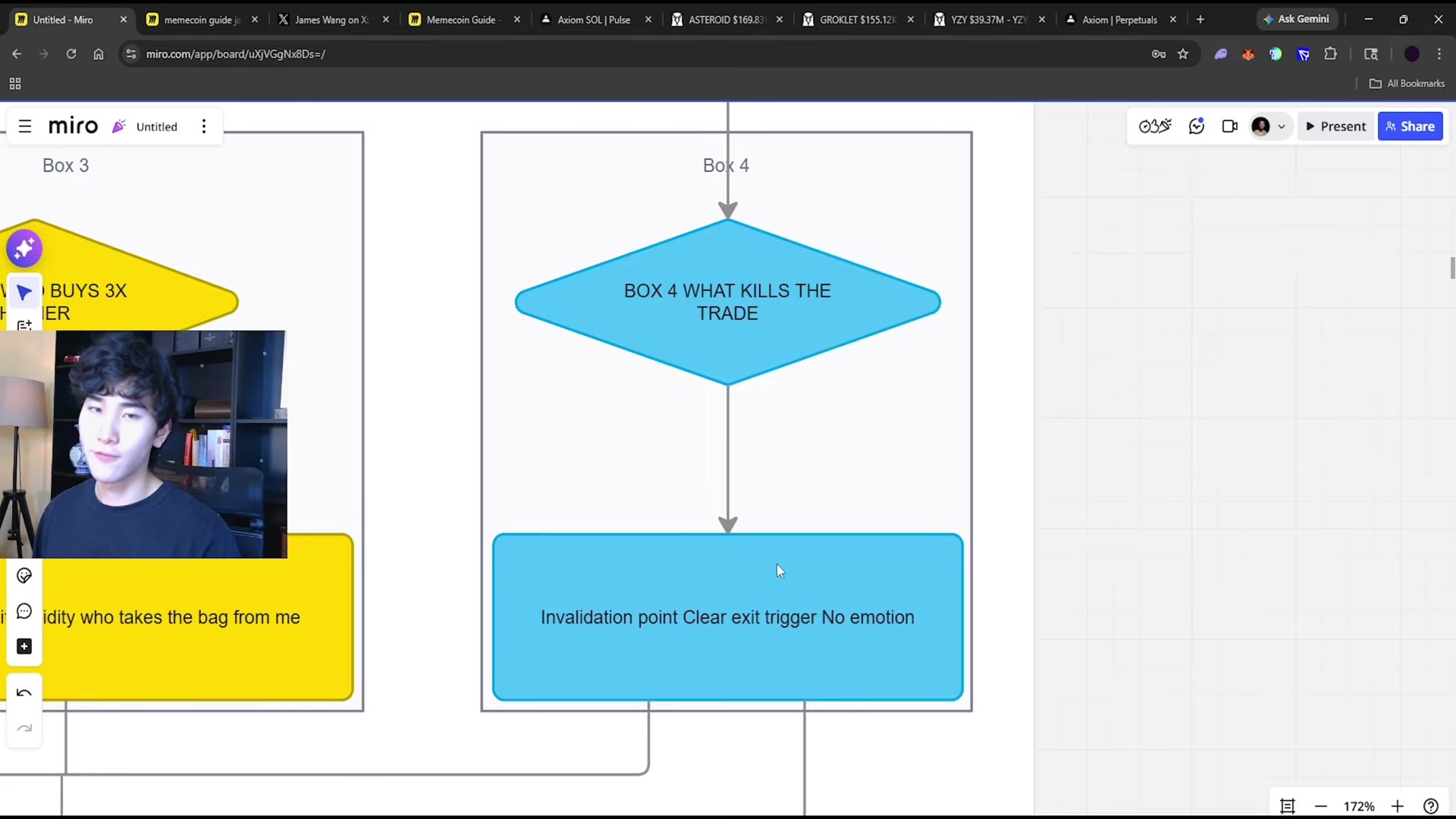Screen dimensions: 1456x819
Task: Click the undo arrow icon
Action: 24,692
